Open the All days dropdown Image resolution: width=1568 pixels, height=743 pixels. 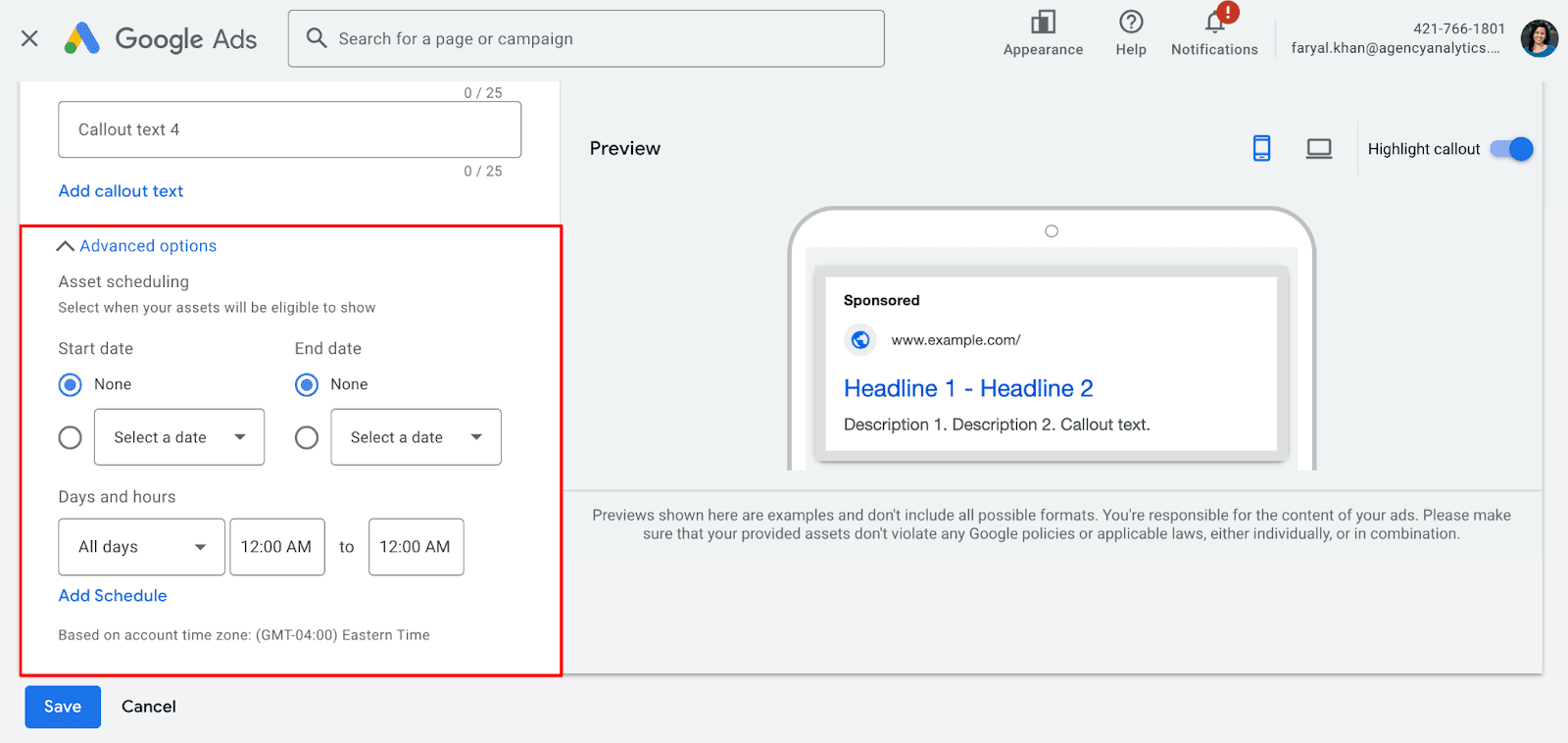142,547
